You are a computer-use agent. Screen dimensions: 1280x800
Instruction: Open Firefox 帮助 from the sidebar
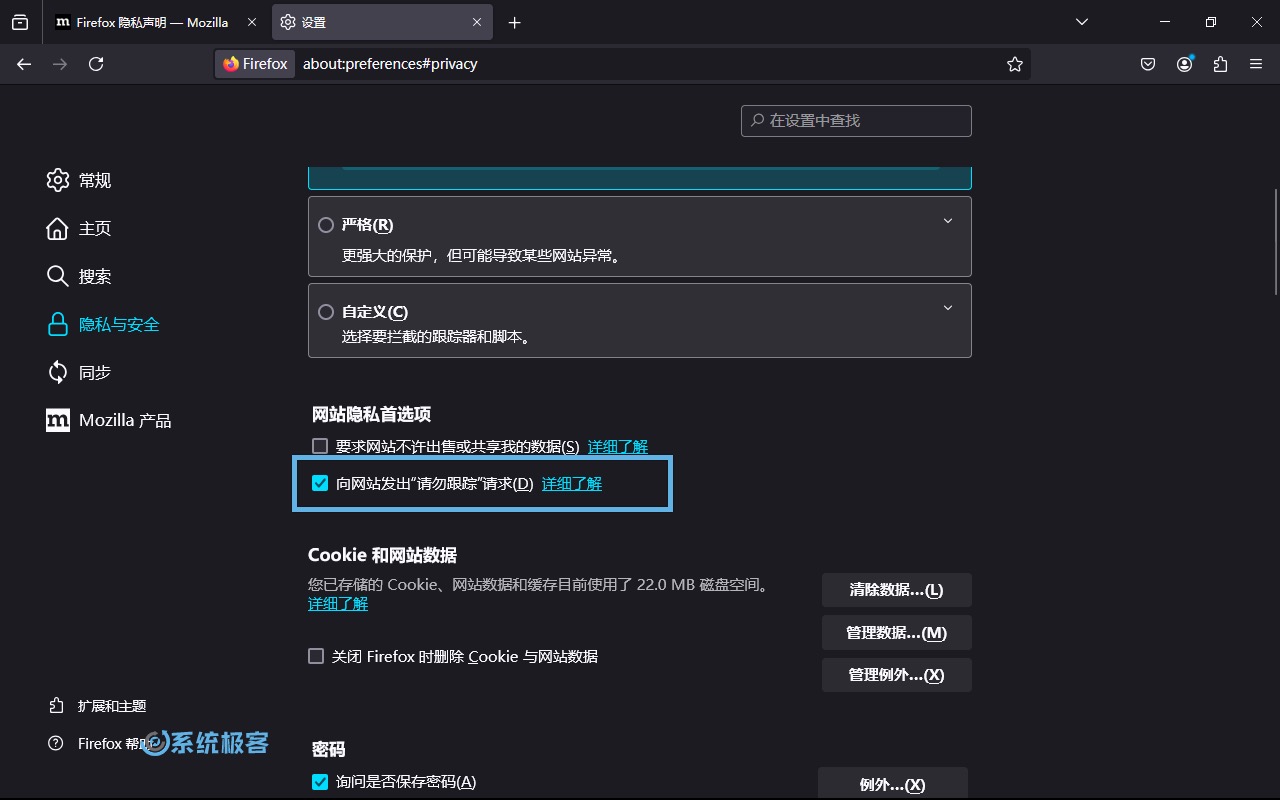coord(99,744)
